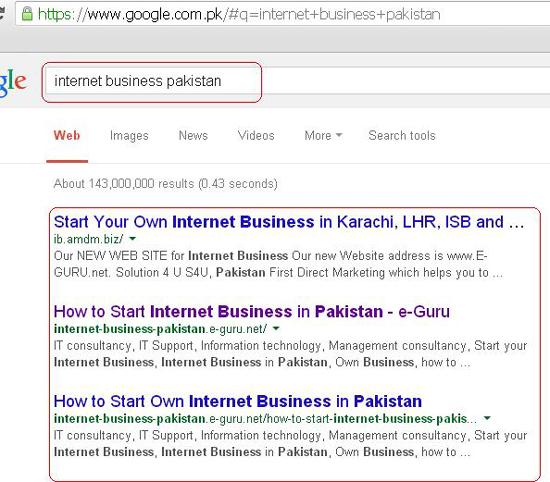
Task: Expand the More search menu
Action: click(x=323, y=135)
